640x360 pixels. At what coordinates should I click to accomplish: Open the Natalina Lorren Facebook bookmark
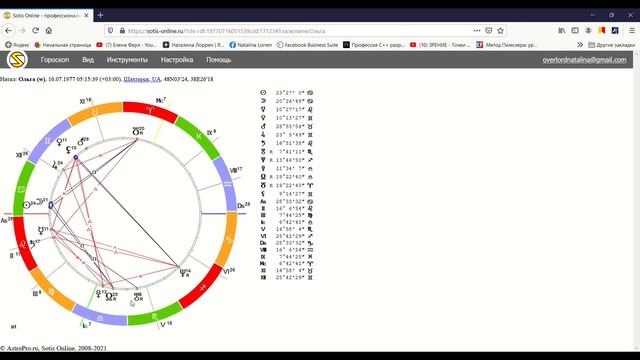coord(251,45)
